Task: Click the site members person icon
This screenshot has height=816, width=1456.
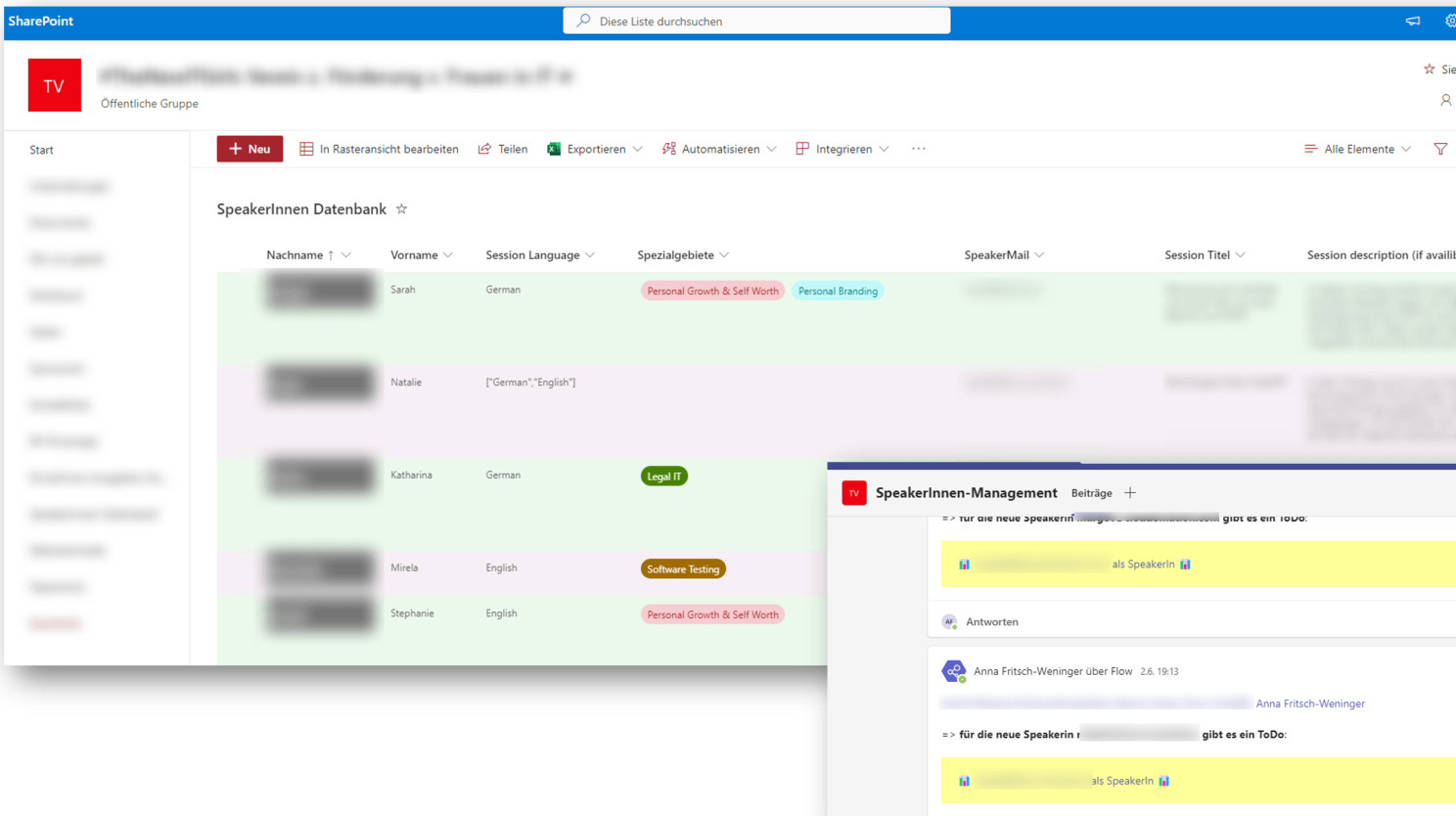Action: 1445,101
